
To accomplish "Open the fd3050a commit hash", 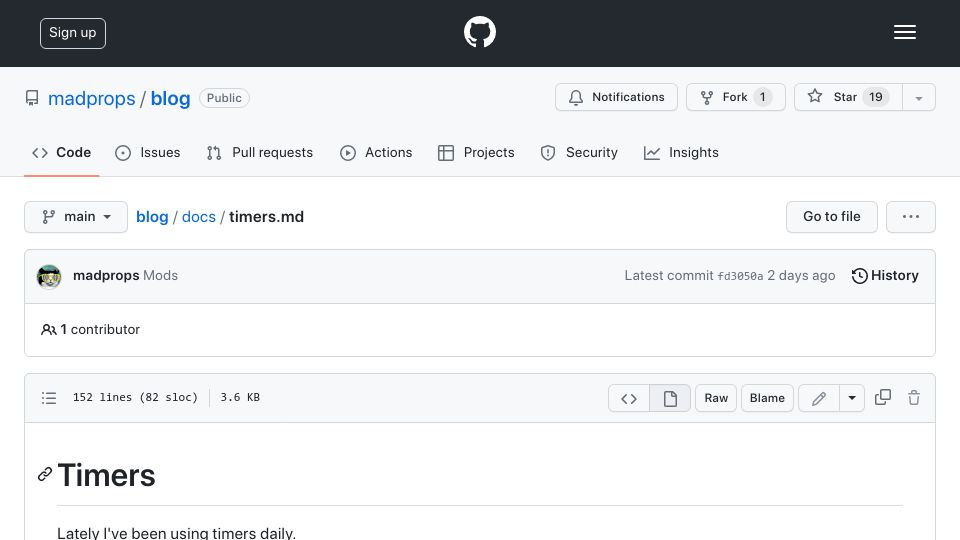I will [740, 276].
